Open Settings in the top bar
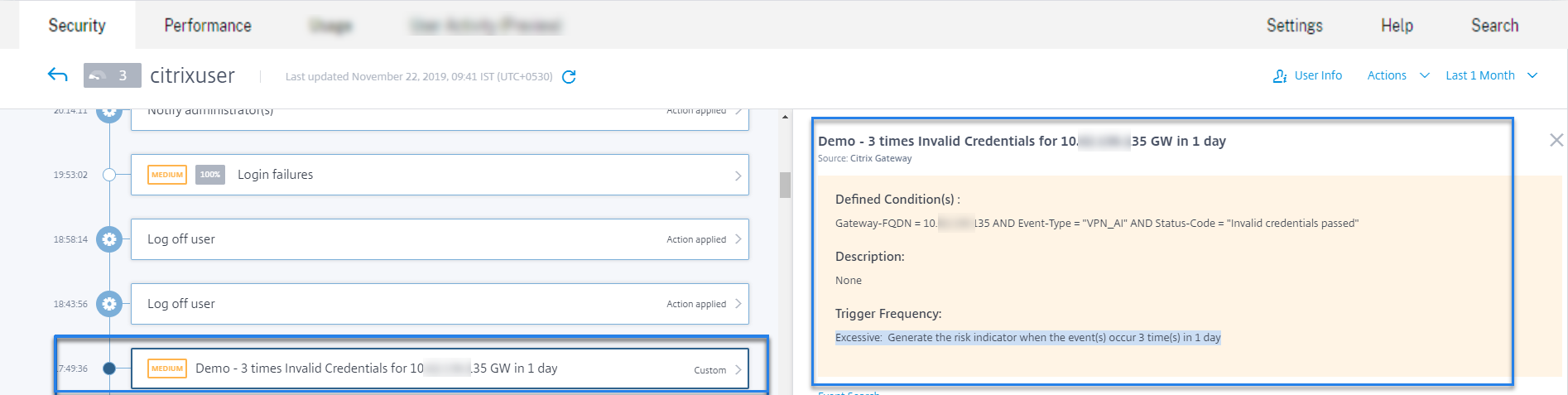 [x=1294, y=26]
